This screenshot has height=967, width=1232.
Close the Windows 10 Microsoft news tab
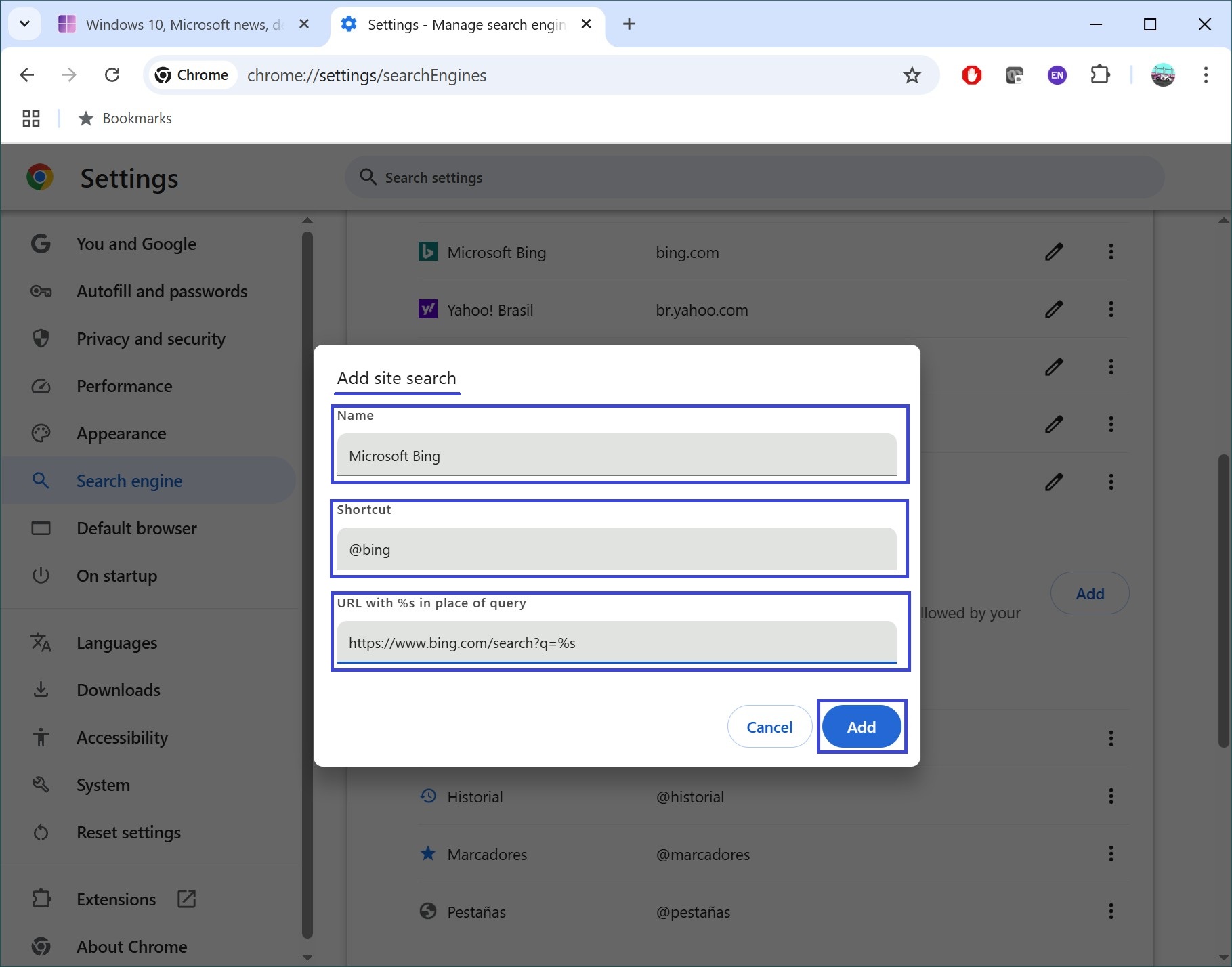click(x=304, y=24)
